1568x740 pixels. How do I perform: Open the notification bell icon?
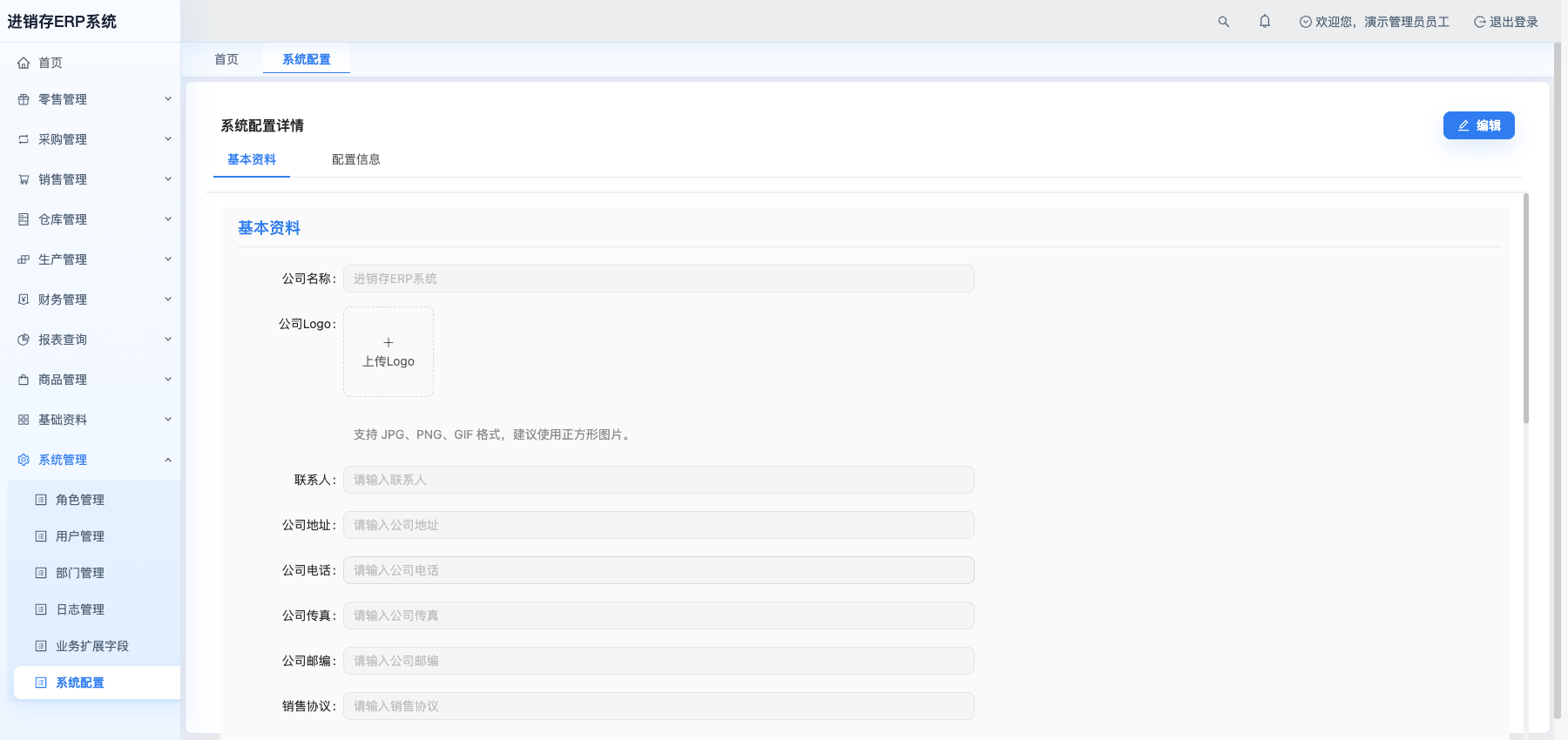point(1265,22)
